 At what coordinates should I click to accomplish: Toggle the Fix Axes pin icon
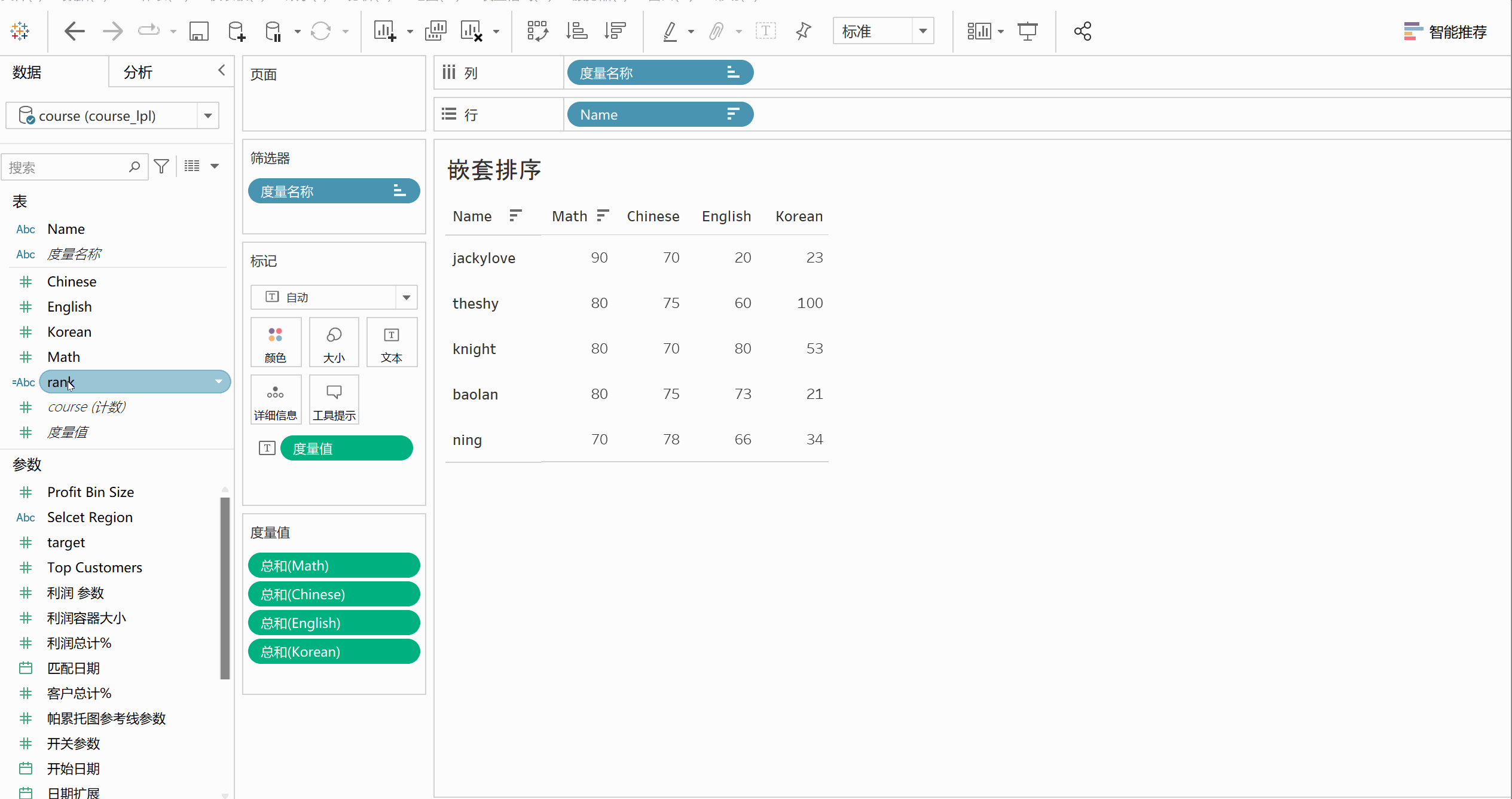803,31
